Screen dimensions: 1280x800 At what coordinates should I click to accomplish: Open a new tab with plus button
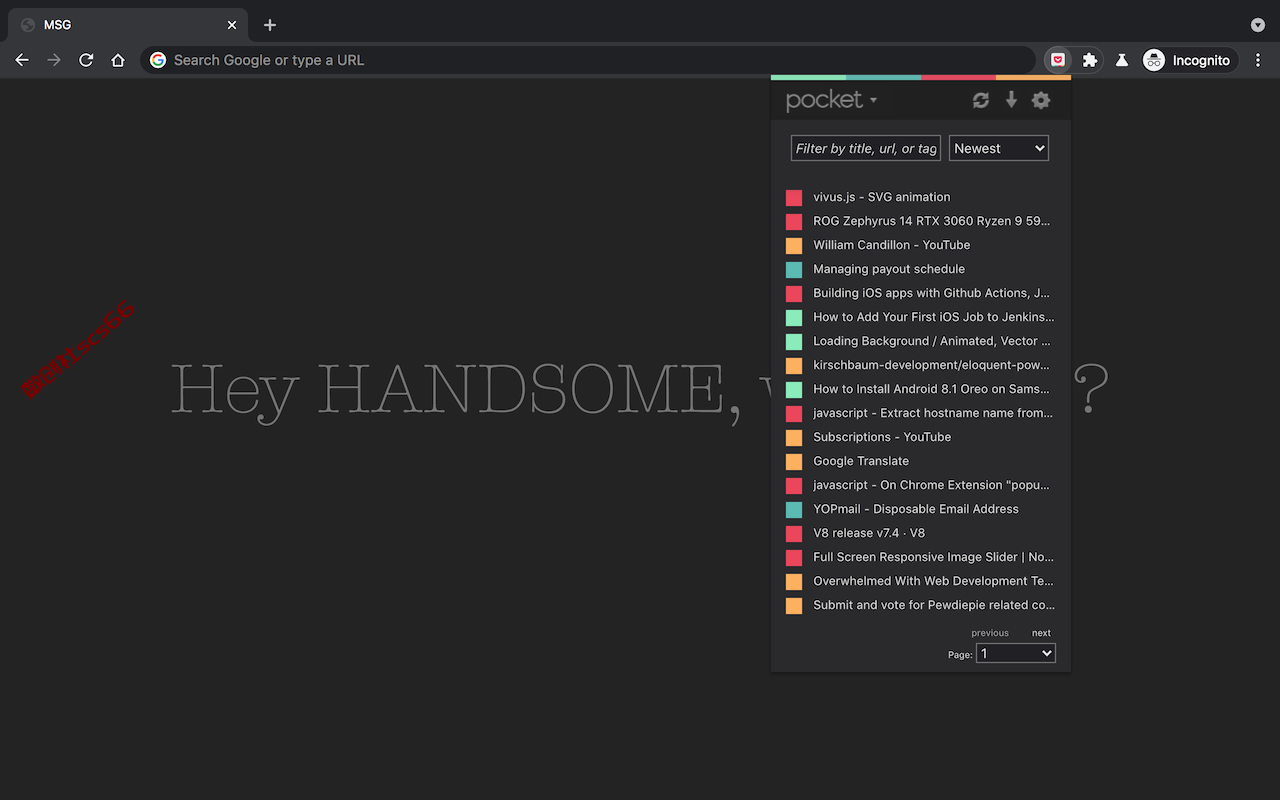(270, 25)
